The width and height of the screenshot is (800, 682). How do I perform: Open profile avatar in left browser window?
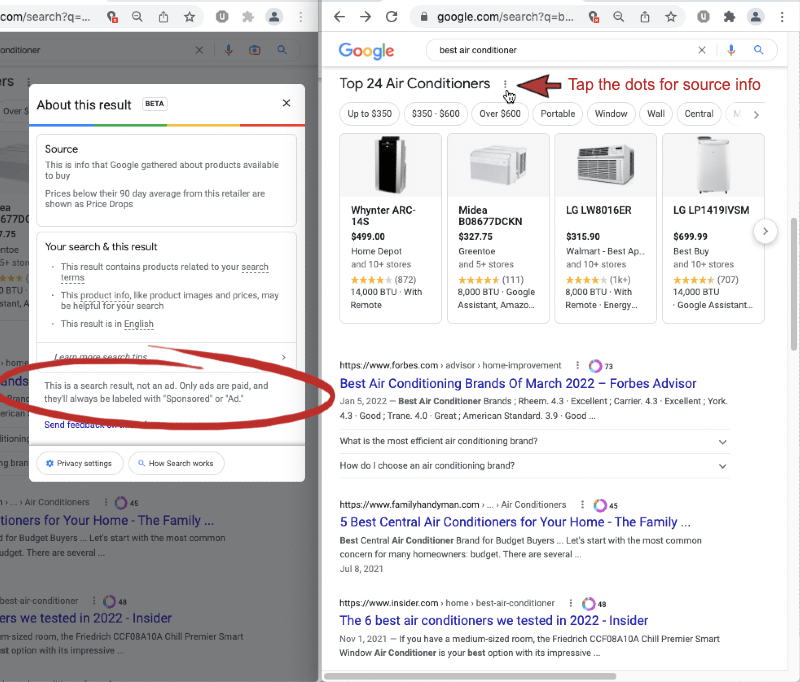point(274,17)
